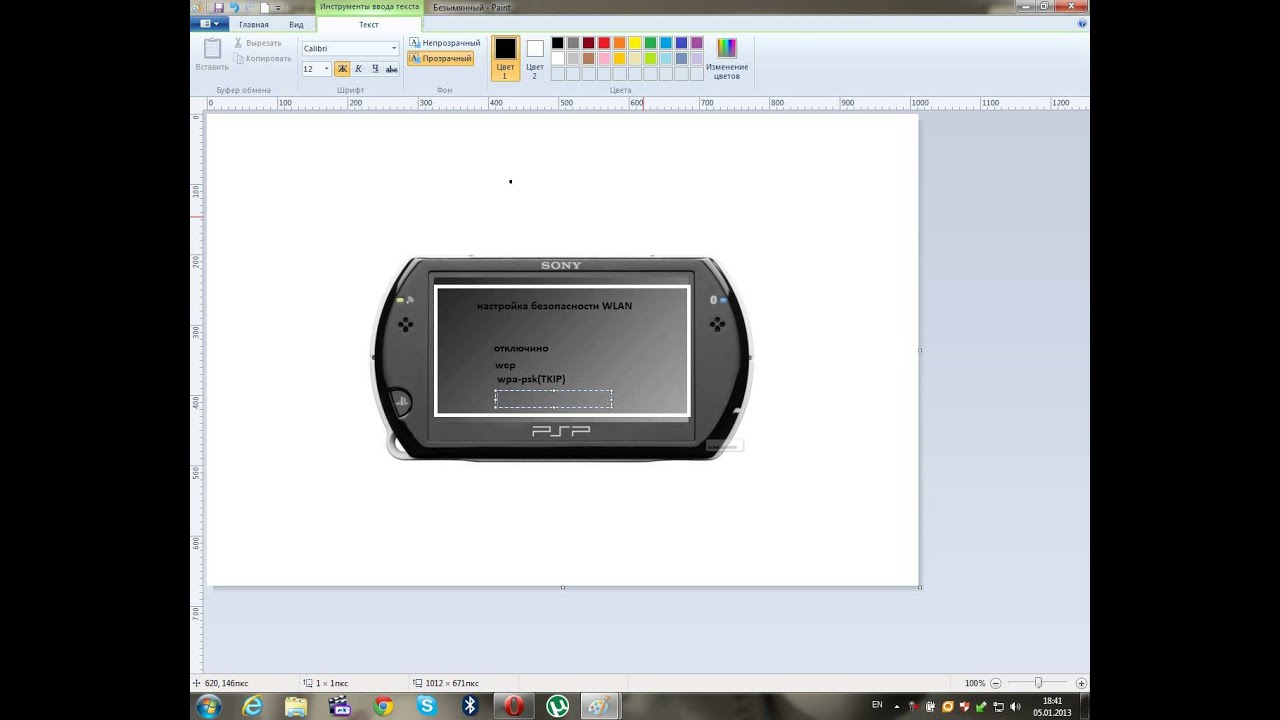Click the Копировать copy button
The height and width of the screenshot is (720, 1280).
(262, 58)
